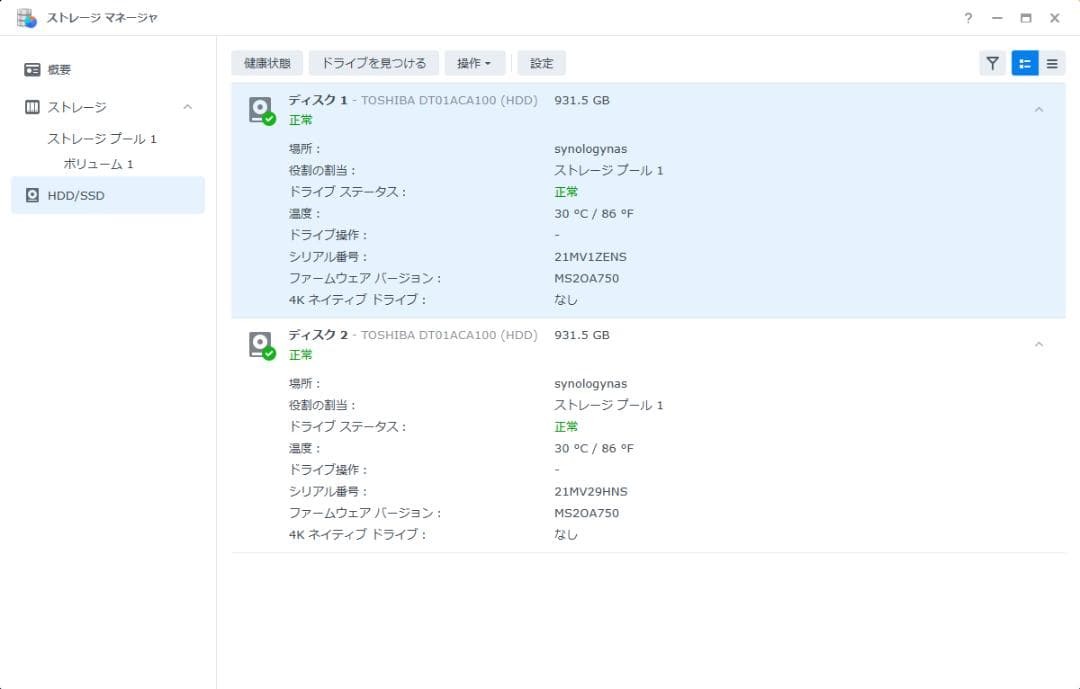
Task: Open the 操作 dropdown menu
Action: (x=475, y=62)
